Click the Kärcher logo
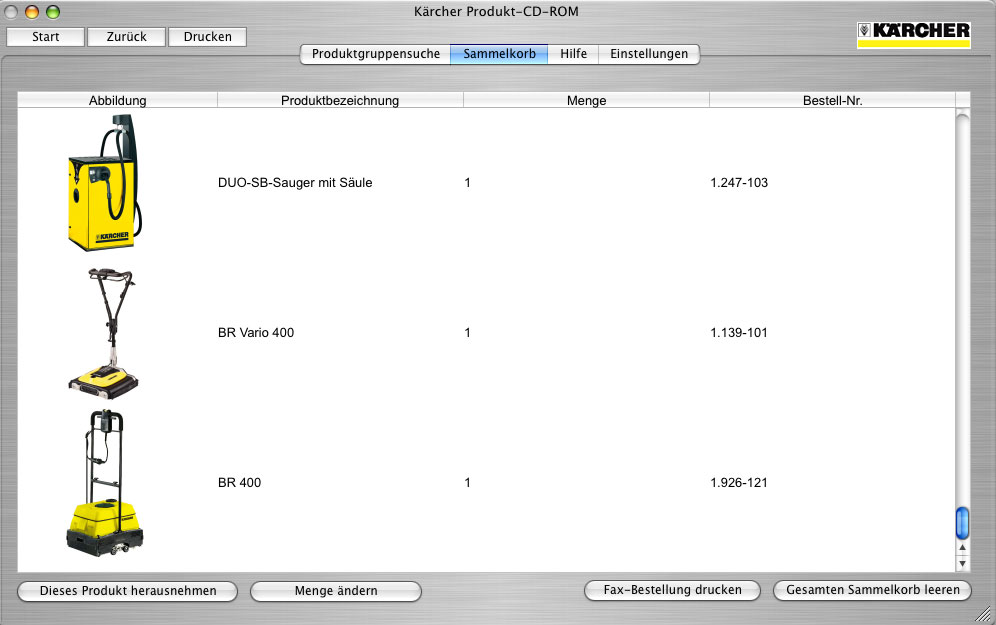The width and height of the screenshot is (996, 625). (914, 34)
